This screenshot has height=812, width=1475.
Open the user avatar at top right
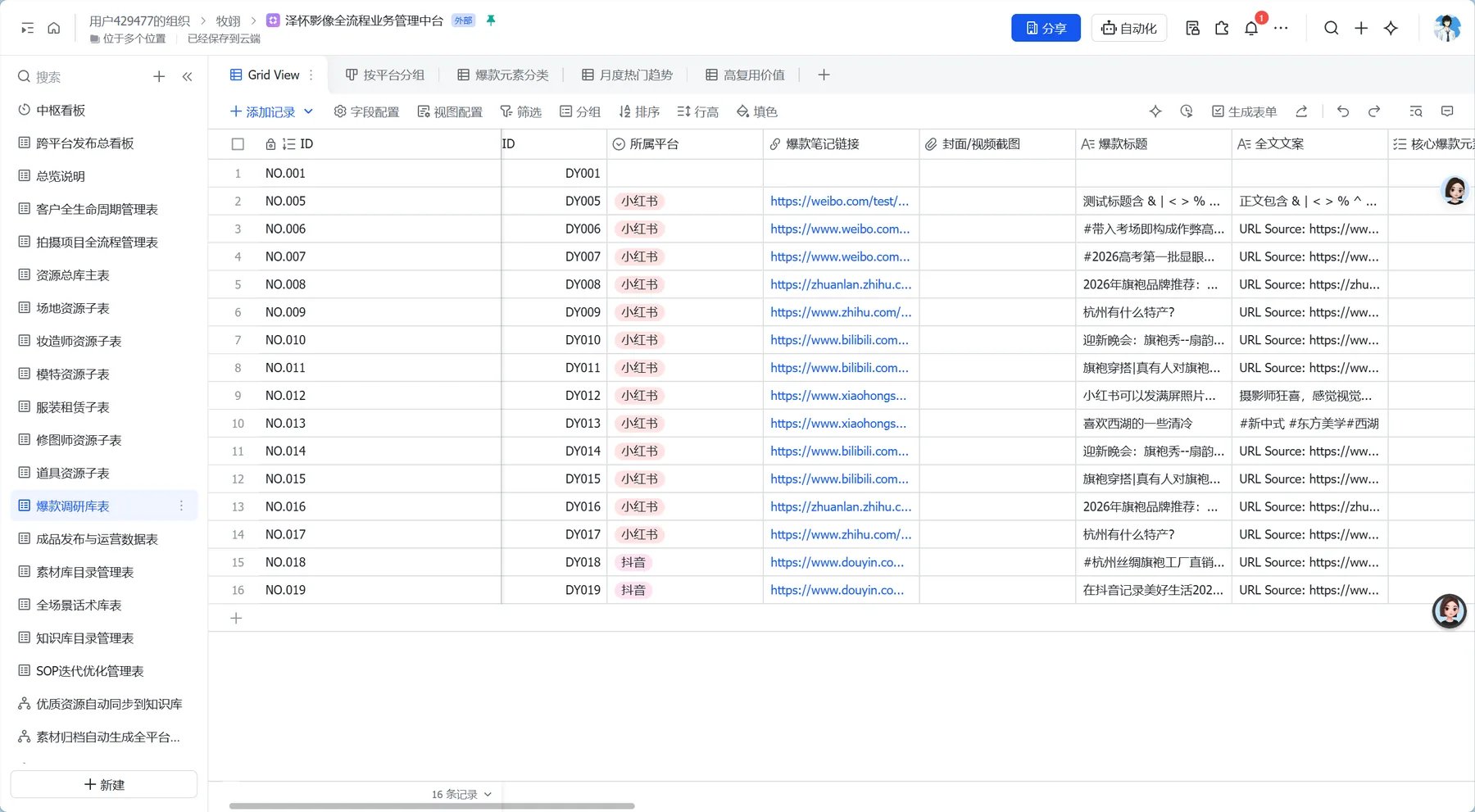[1446, 28]
